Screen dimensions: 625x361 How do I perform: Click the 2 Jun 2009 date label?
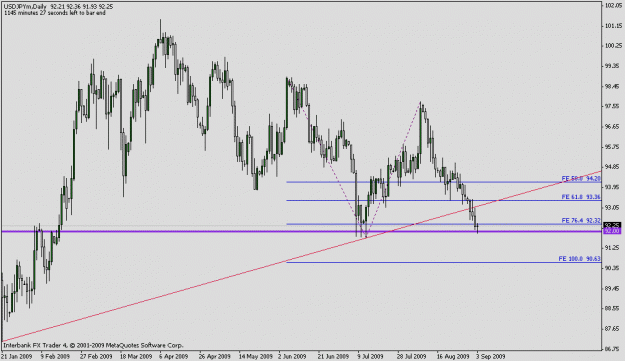292,356
